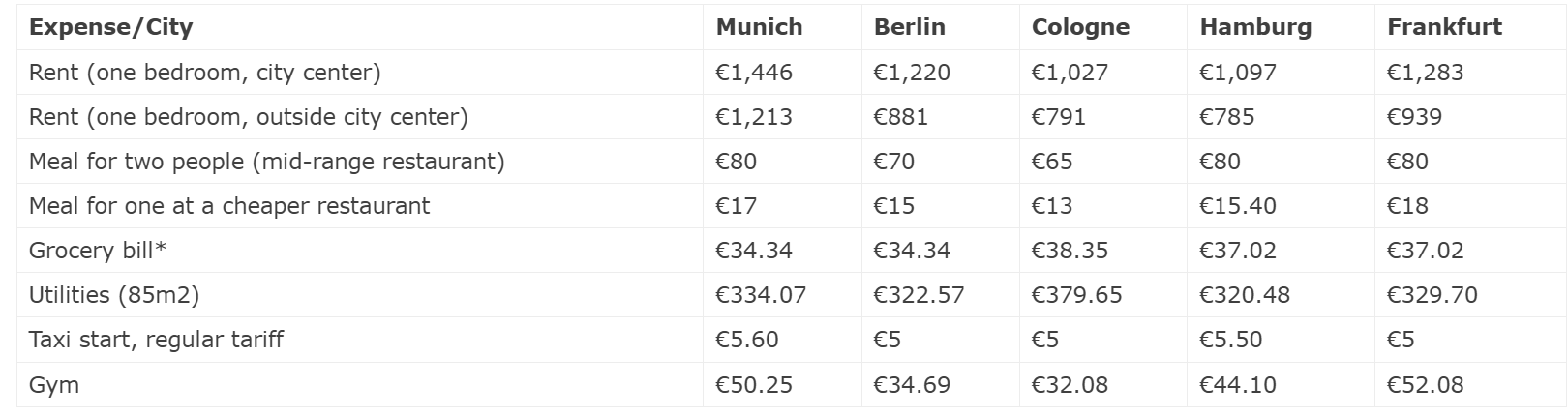Viewport: 1568px width, 419px height.
Task: Select Hamburg cheaper meal price €15.40
Action: coord(1237,206)
